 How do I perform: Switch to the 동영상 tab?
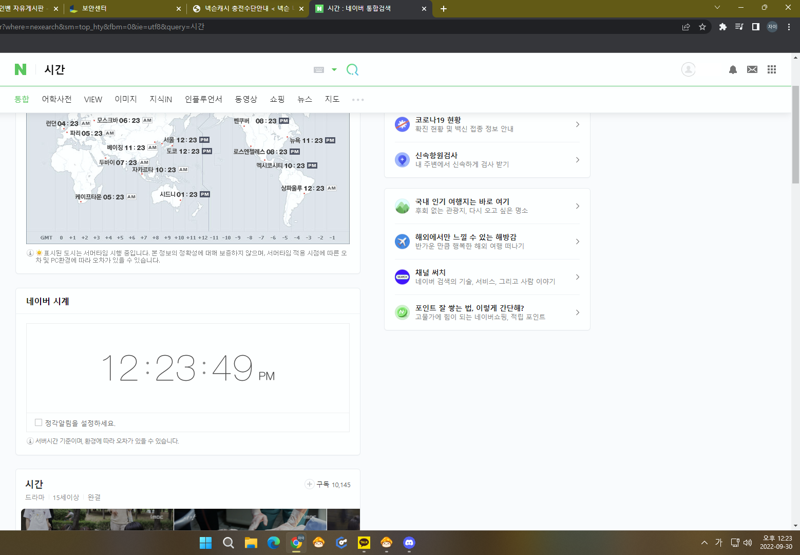pyautogui.click(x=246, y=99)
